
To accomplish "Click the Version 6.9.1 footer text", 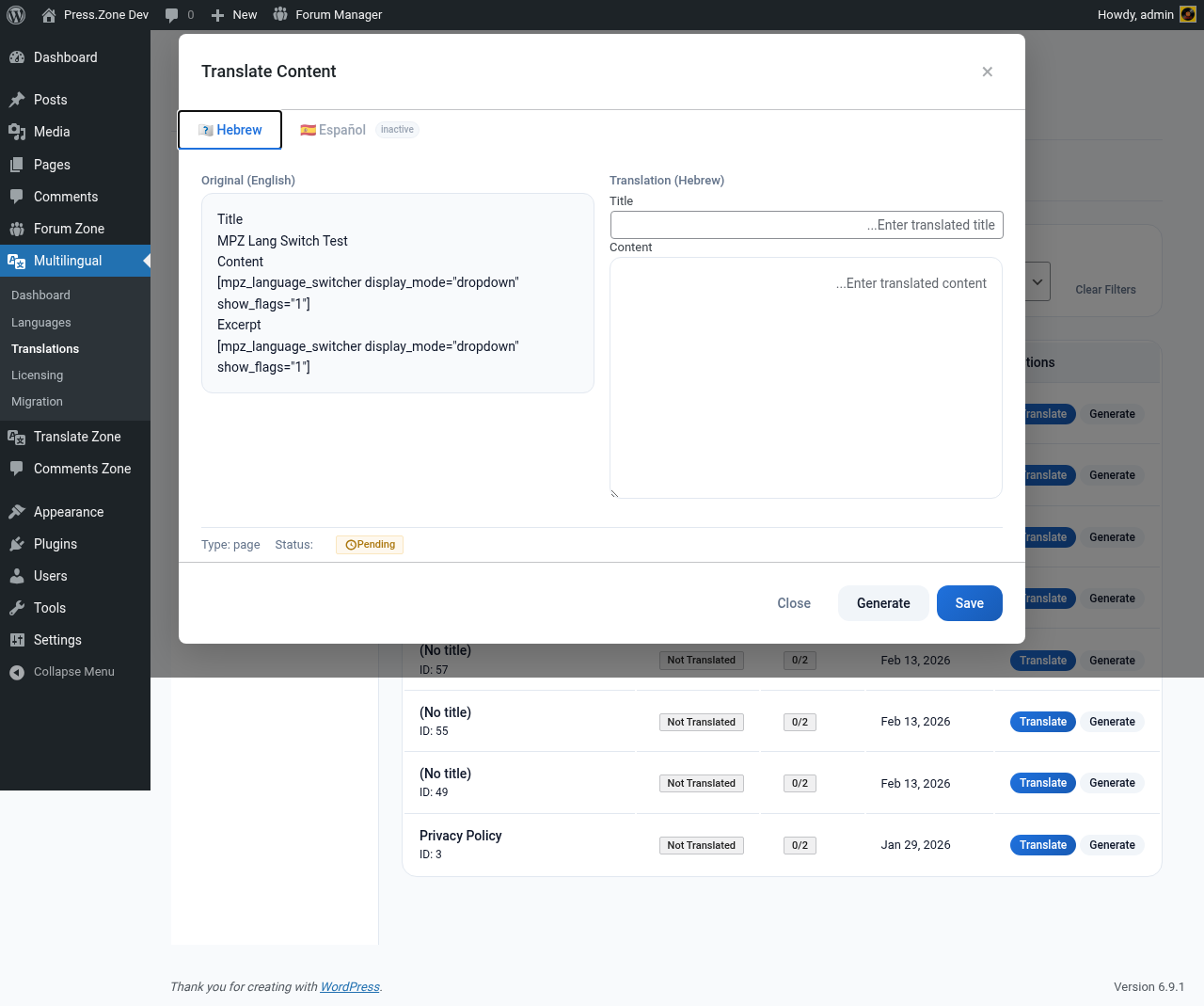I will [x=1149, y=987].
